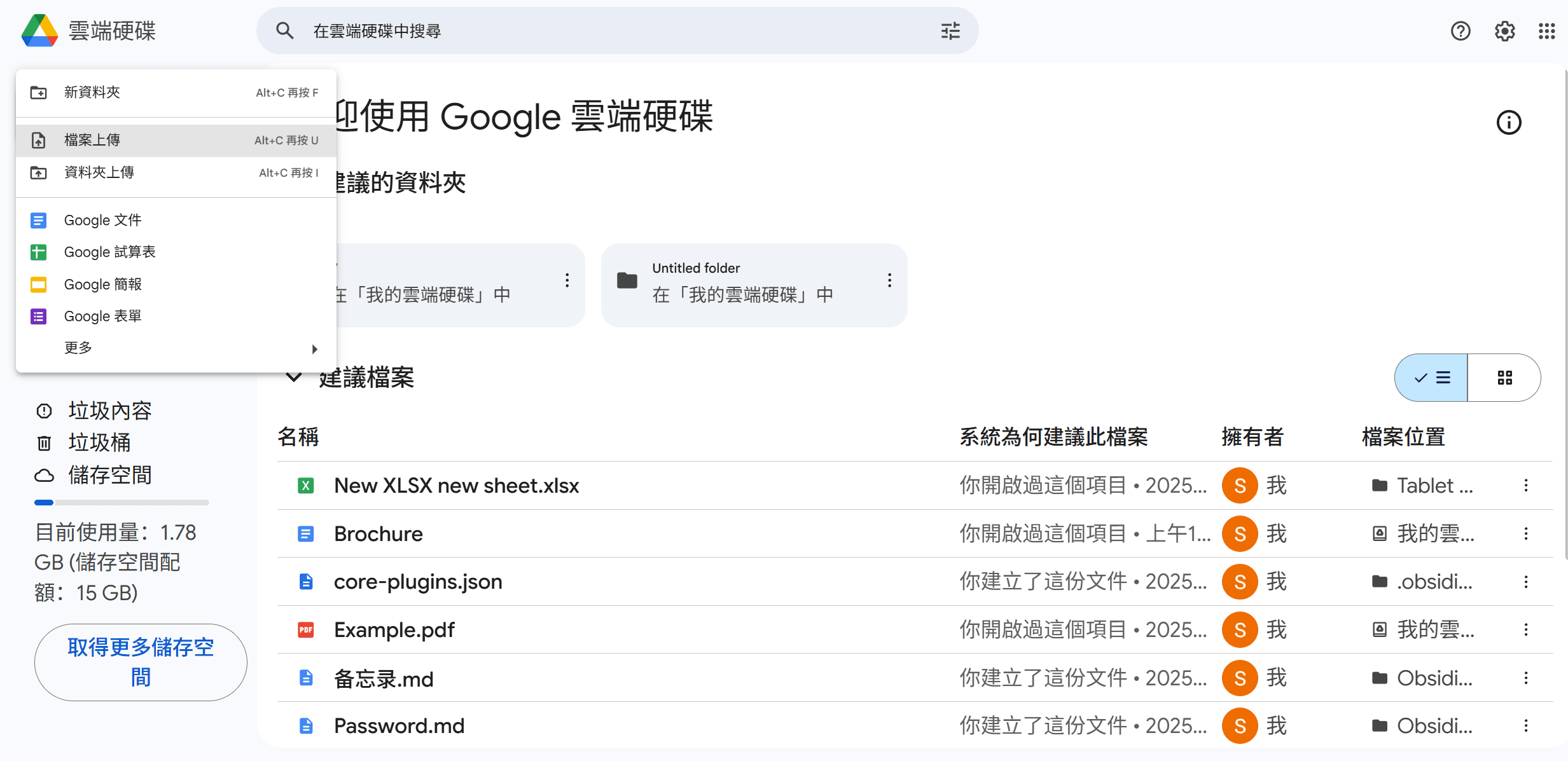Select the 备忘录.md file name
Viewport: 1568px width, 761px height.
coord(384,678)
